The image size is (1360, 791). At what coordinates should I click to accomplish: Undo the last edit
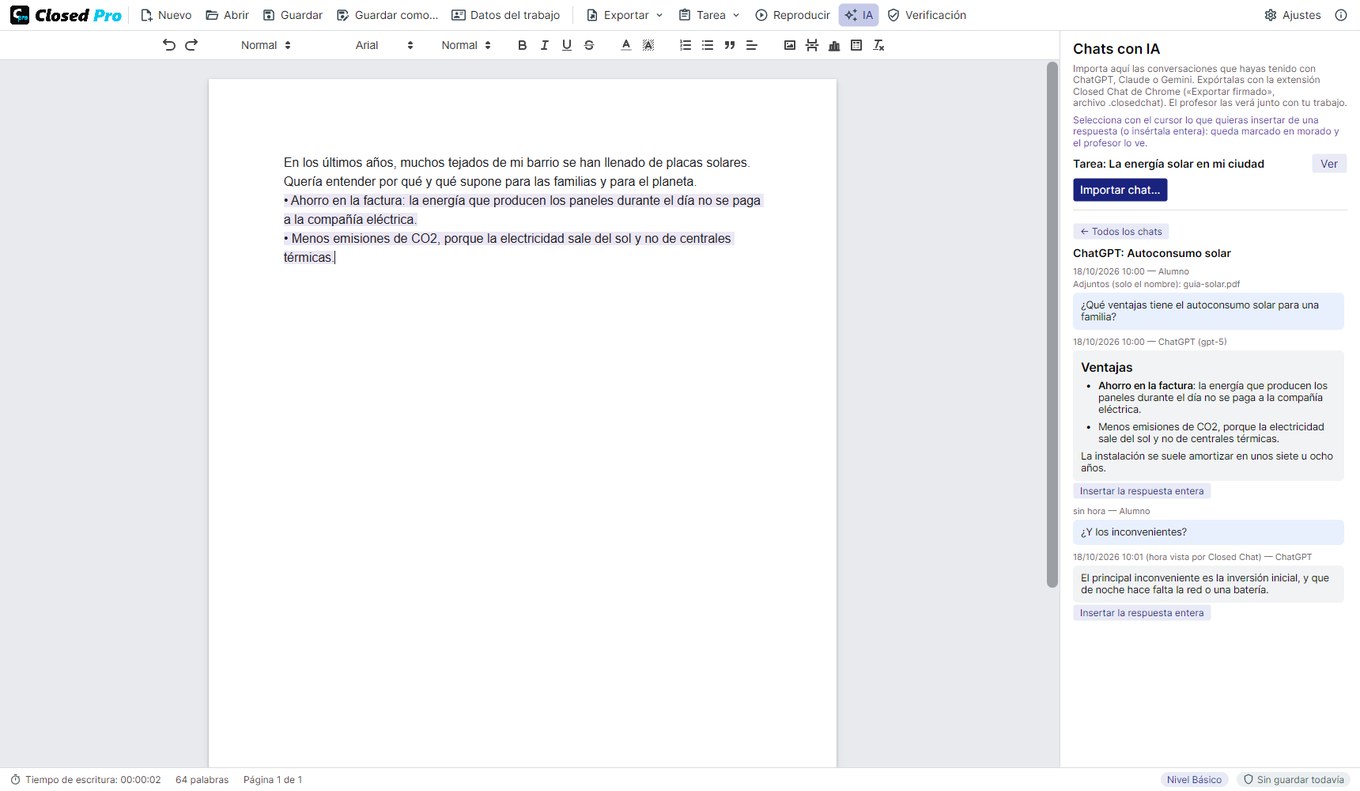pos(169,45)
